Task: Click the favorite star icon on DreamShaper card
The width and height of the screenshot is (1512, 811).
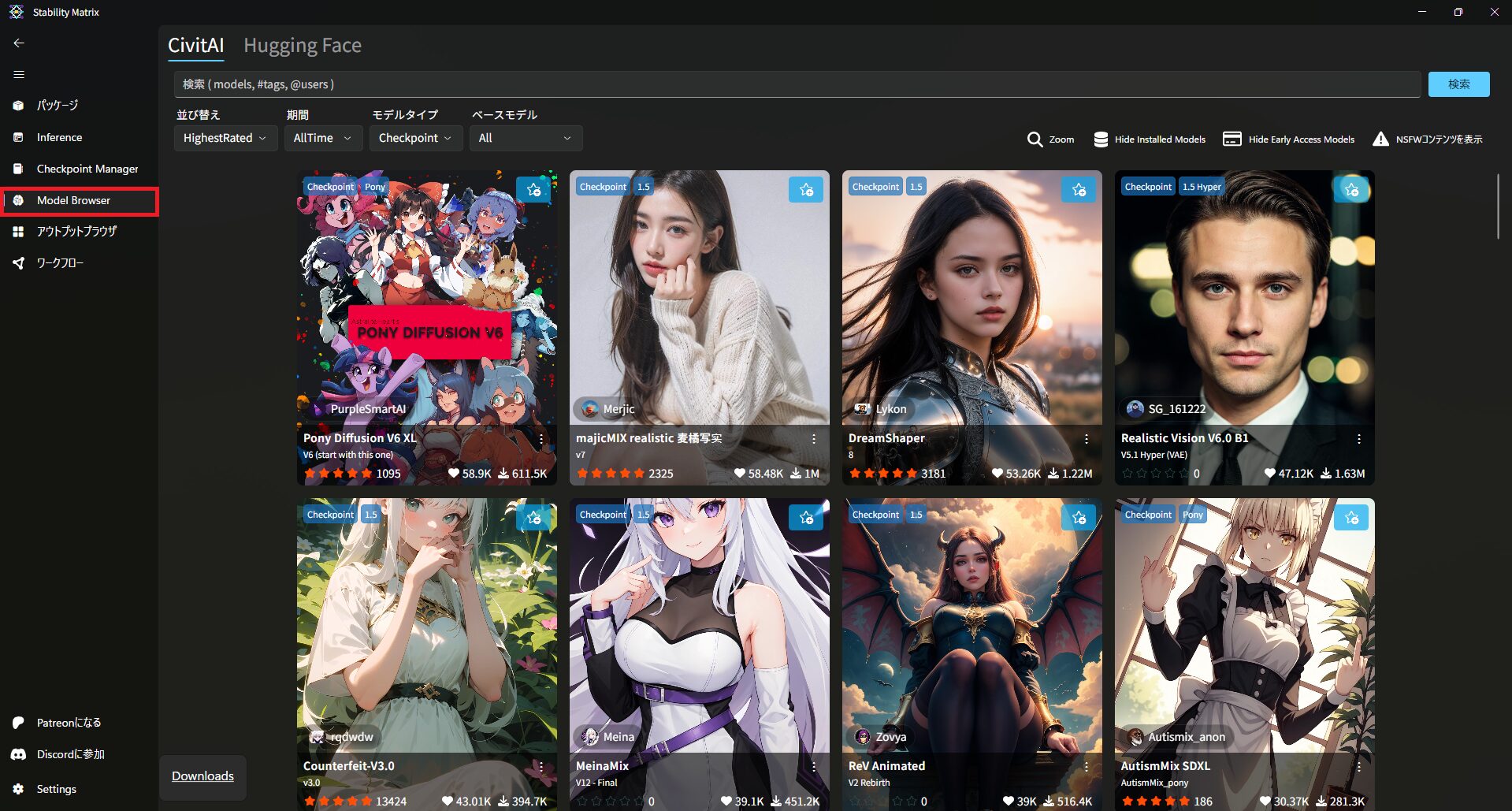Action: [1079, 190]
